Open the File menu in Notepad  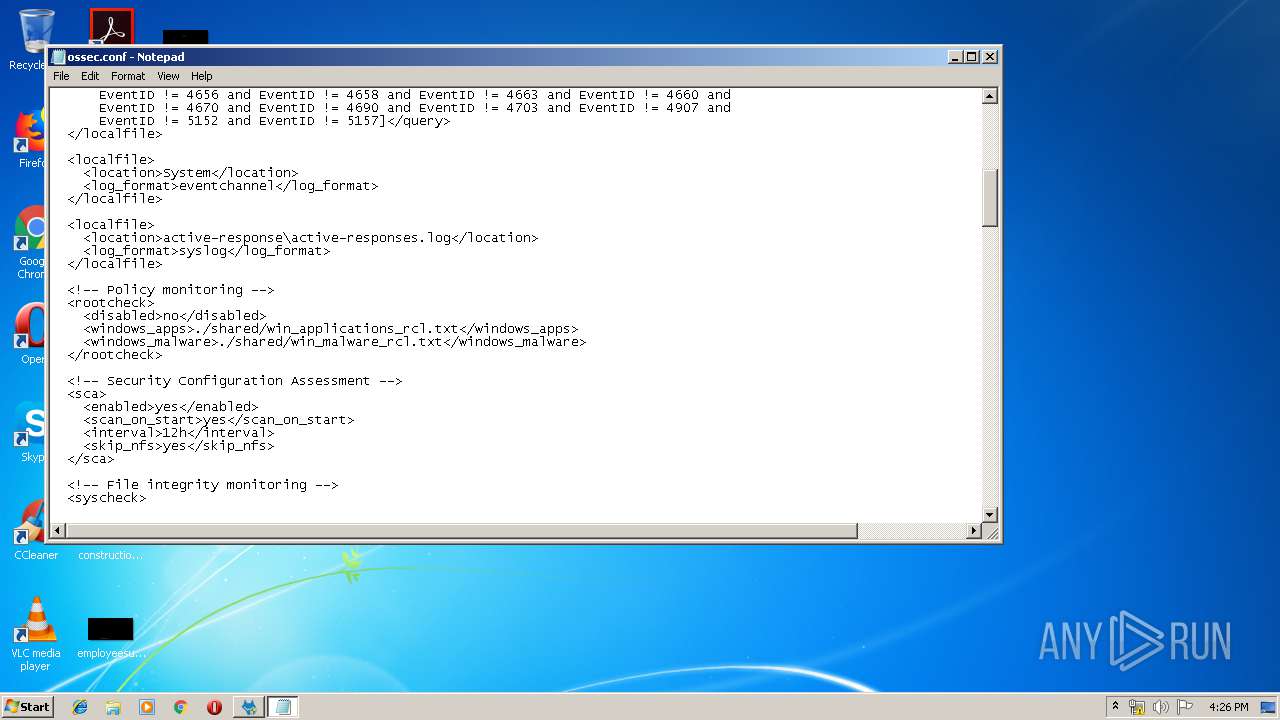pyautogui.click(x=61, y=76)
